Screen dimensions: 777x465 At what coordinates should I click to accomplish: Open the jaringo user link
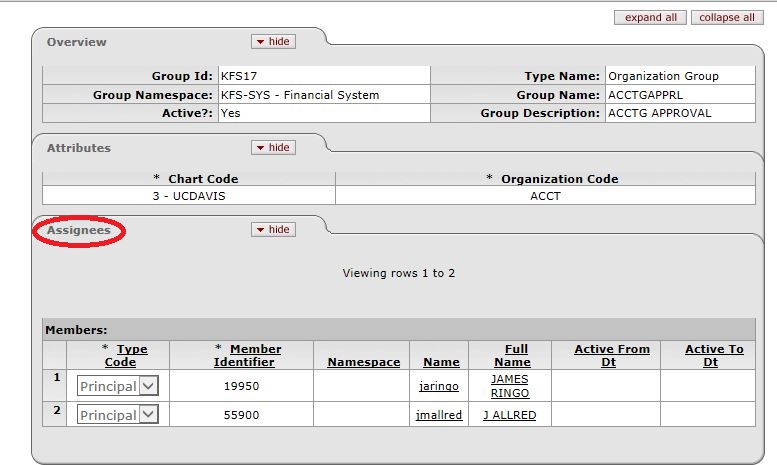(439, 386)
